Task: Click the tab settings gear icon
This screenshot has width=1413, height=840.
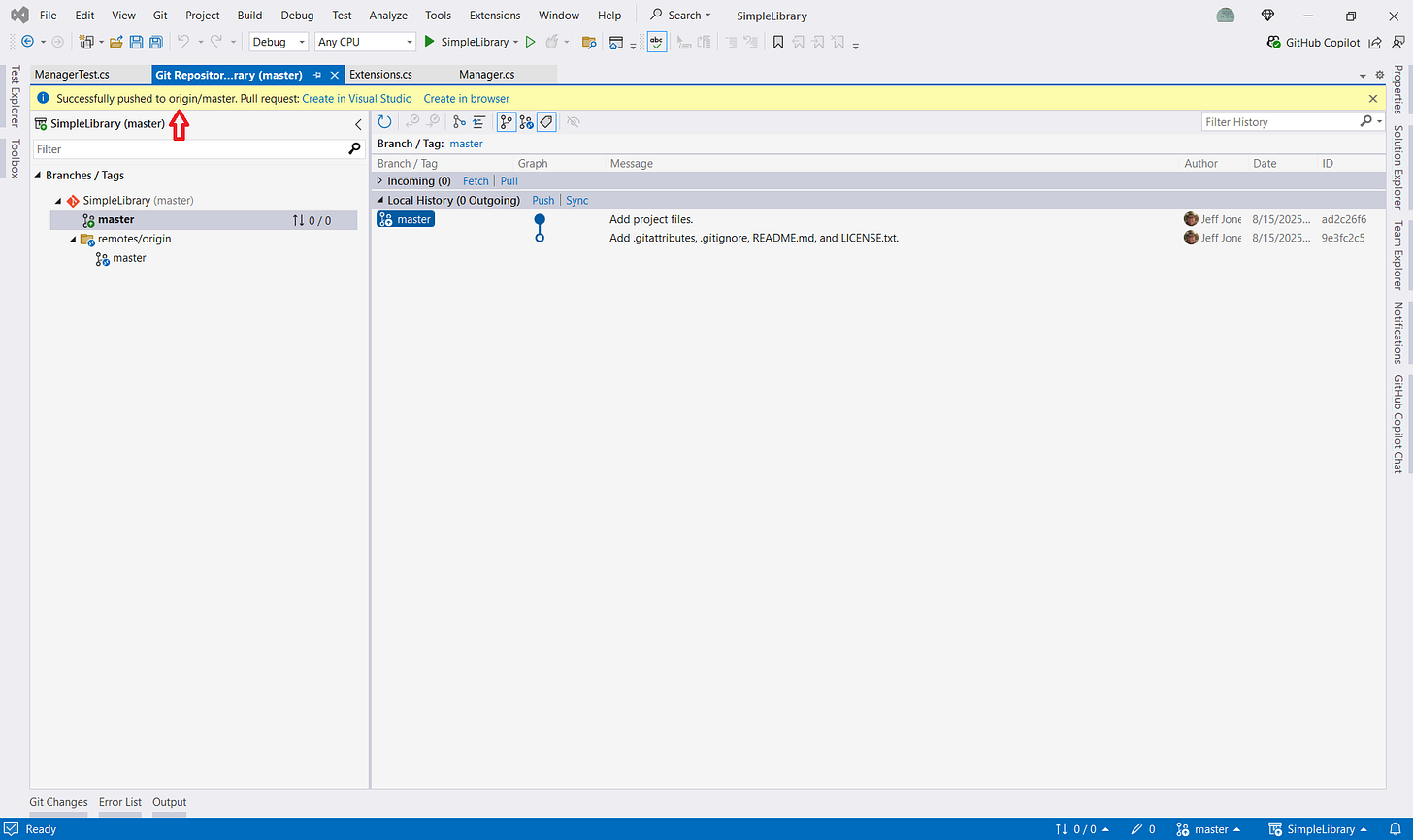Action: pyautogui.click(x=1380, y=75)
